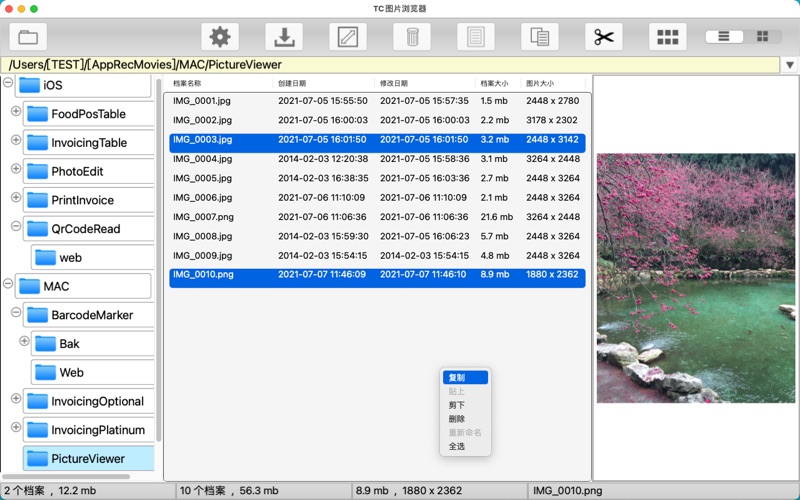Click the open folder toolbar icon
800x500 pixels.
[x=28, y=37]
